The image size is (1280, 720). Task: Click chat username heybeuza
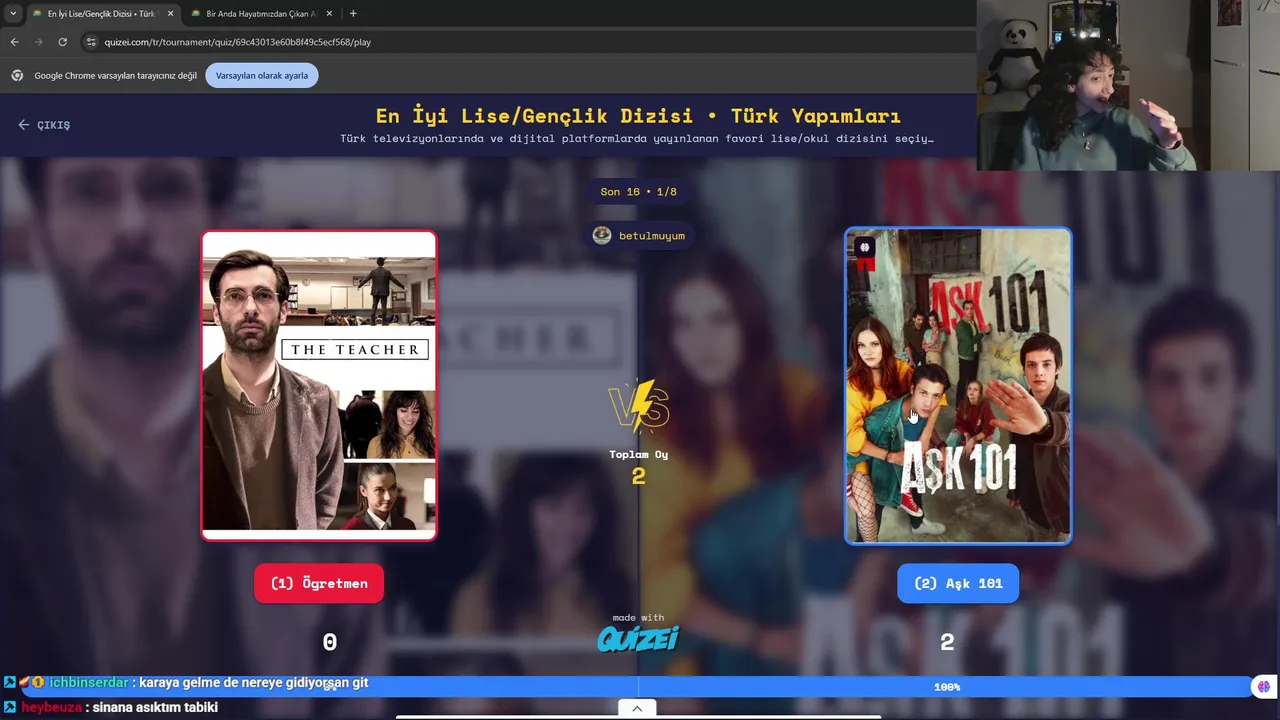(51, 707)
